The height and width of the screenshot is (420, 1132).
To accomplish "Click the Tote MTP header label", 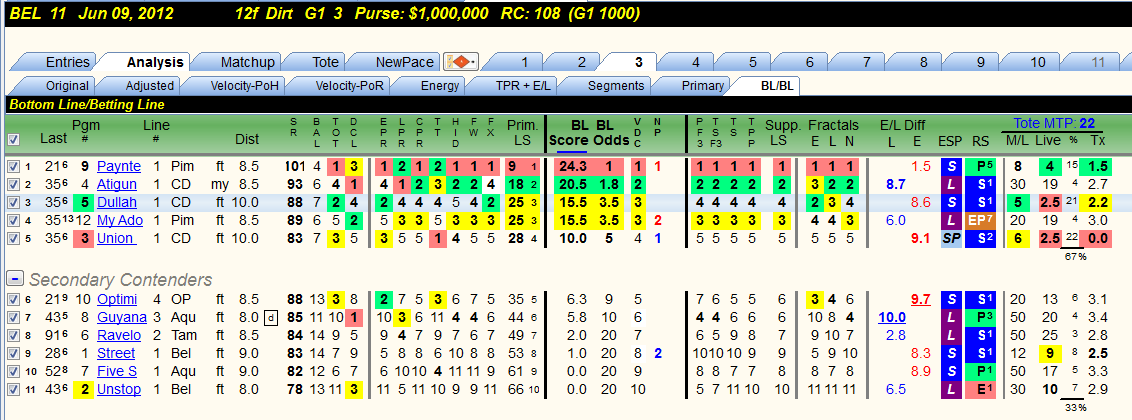I will pyautogui.click(x=1055, y=123).
